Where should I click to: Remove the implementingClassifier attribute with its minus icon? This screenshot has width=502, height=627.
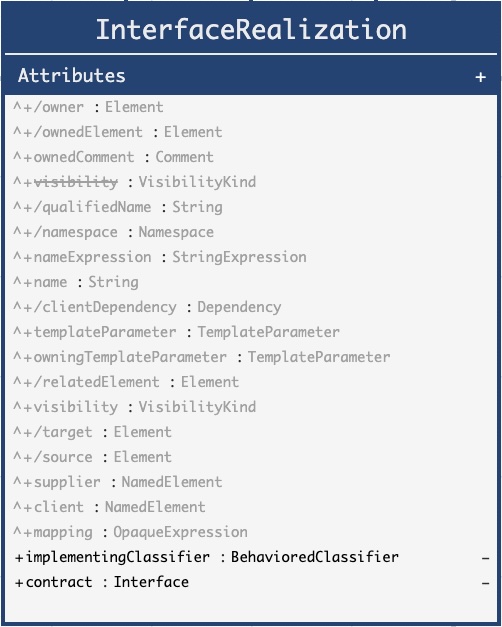(485, 558)
